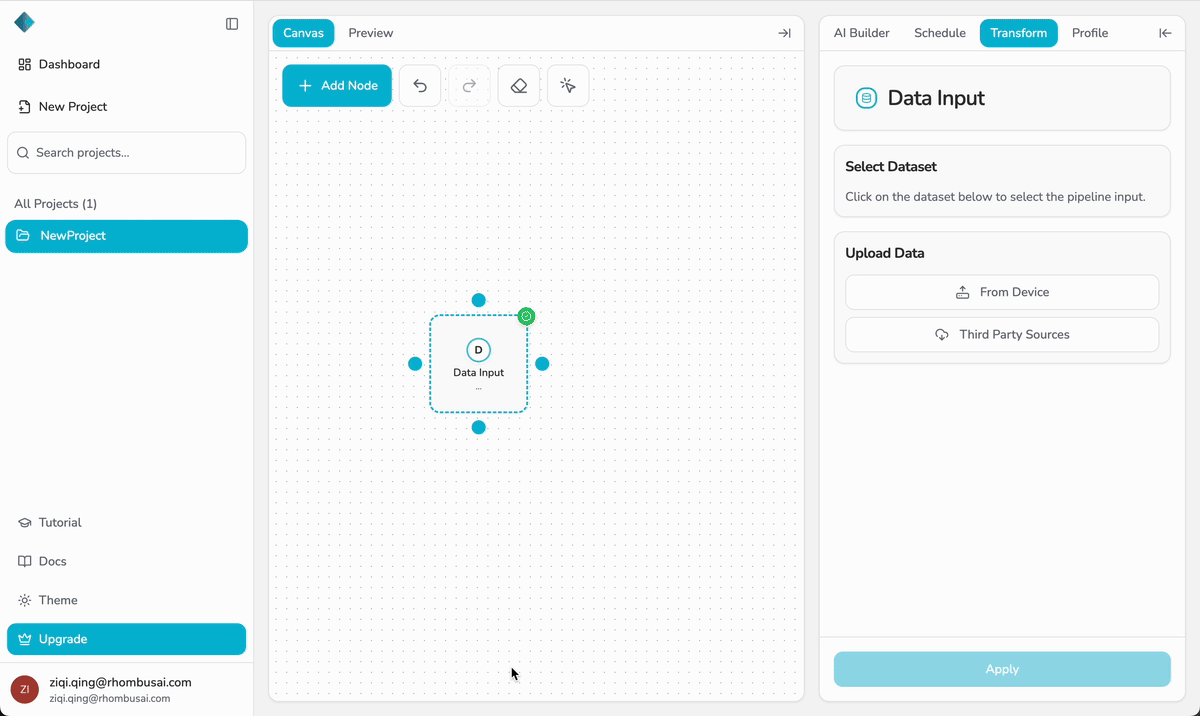
Task: Select the AI cursor tool in the toolbar
Action: (x=567, y=85)
